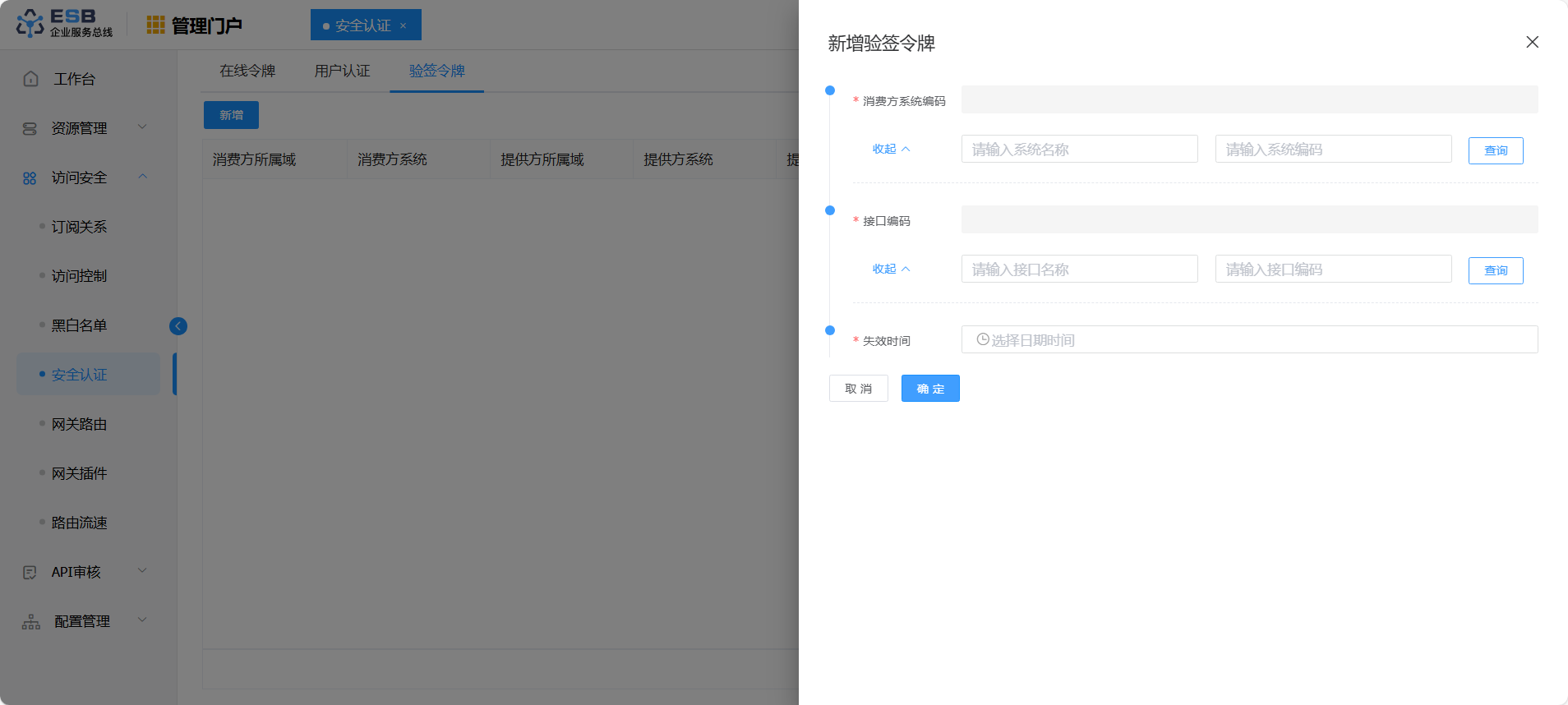The height and width of the screenshot is (705, 1568).
Task: Click the 访问安全 grid icon
Action: [x=30, y=178]
